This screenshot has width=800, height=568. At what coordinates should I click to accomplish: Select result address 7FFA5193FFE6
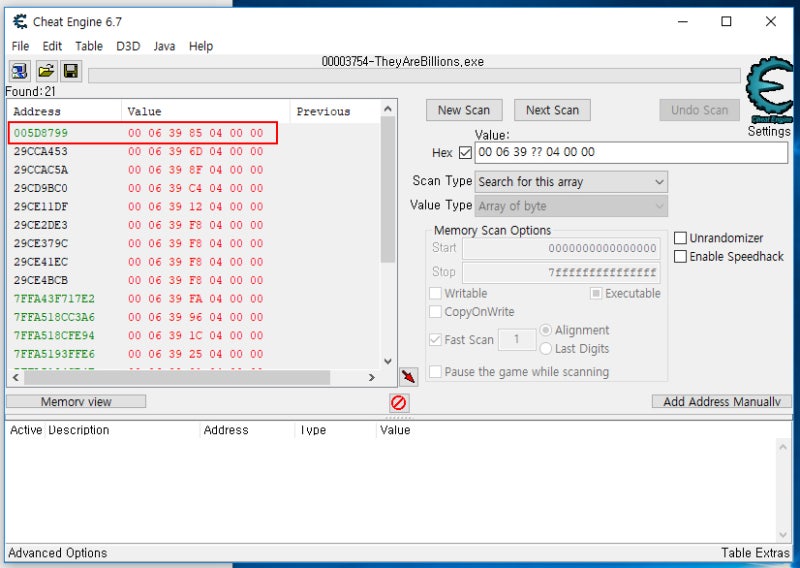click(54, 354)
